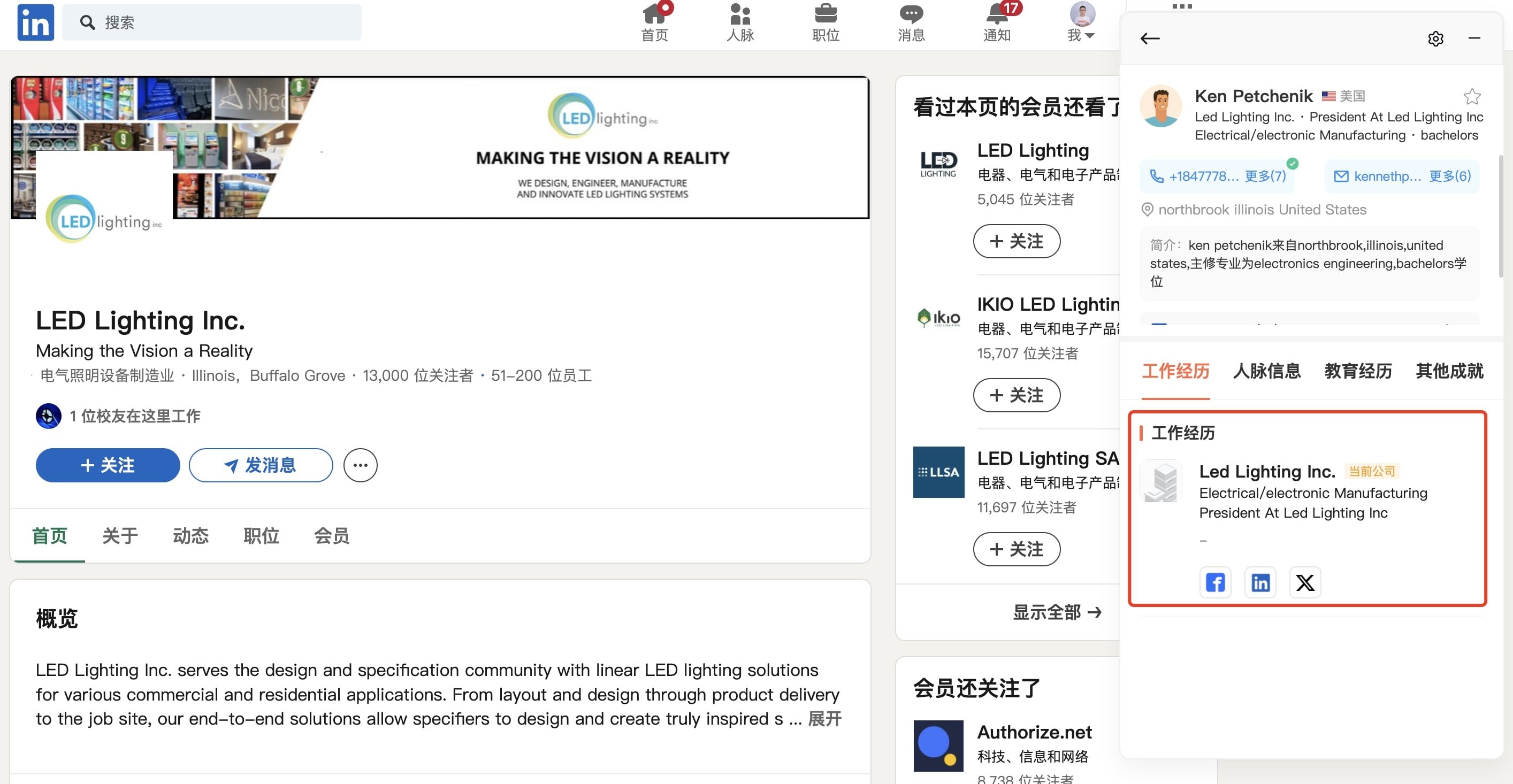This screenshot has width=1513, height=784.
Task: Click the back arrow in the side panel
Action: point(1150,37)
